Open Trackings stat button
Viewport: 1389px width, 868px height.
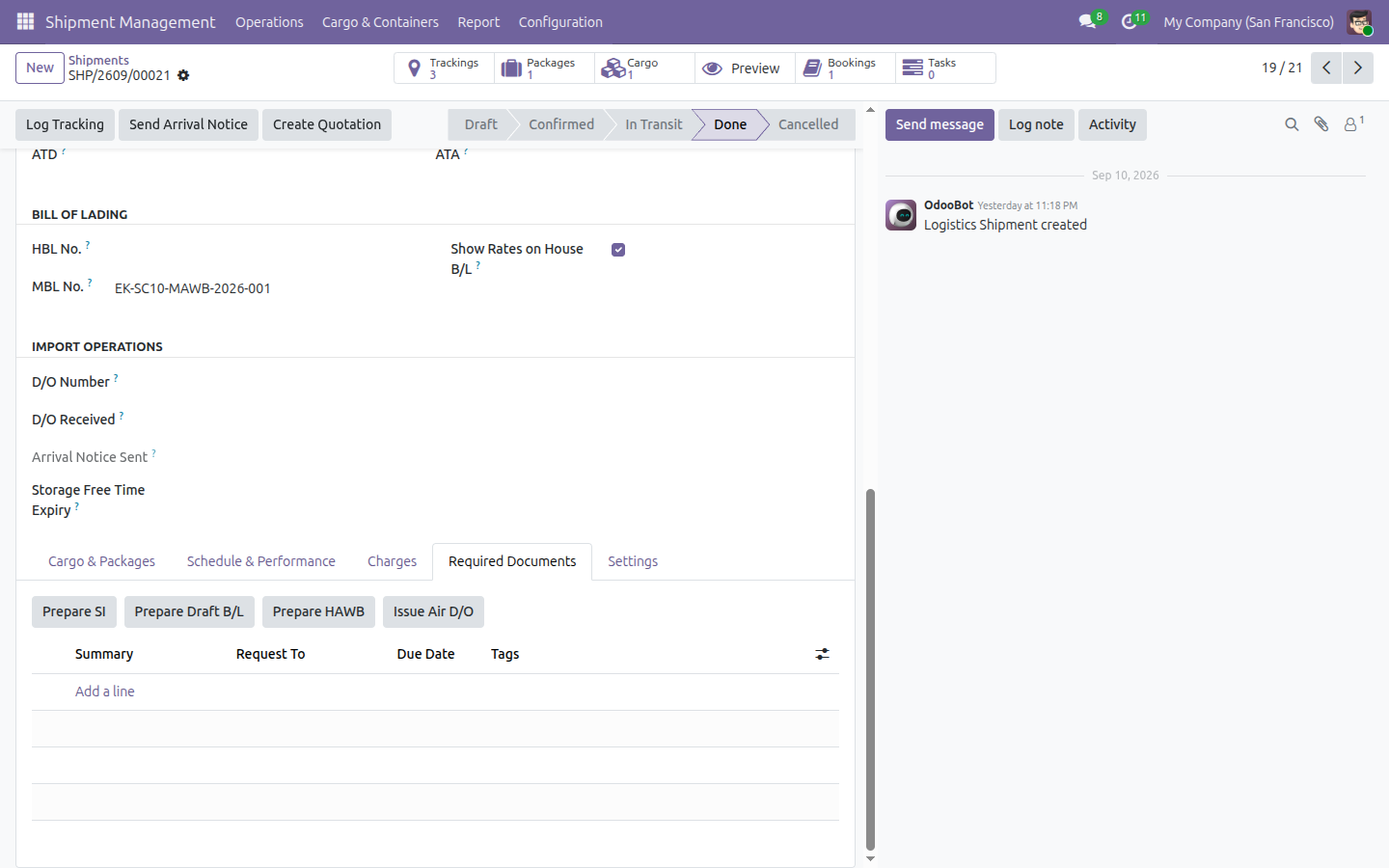point(444,68)
